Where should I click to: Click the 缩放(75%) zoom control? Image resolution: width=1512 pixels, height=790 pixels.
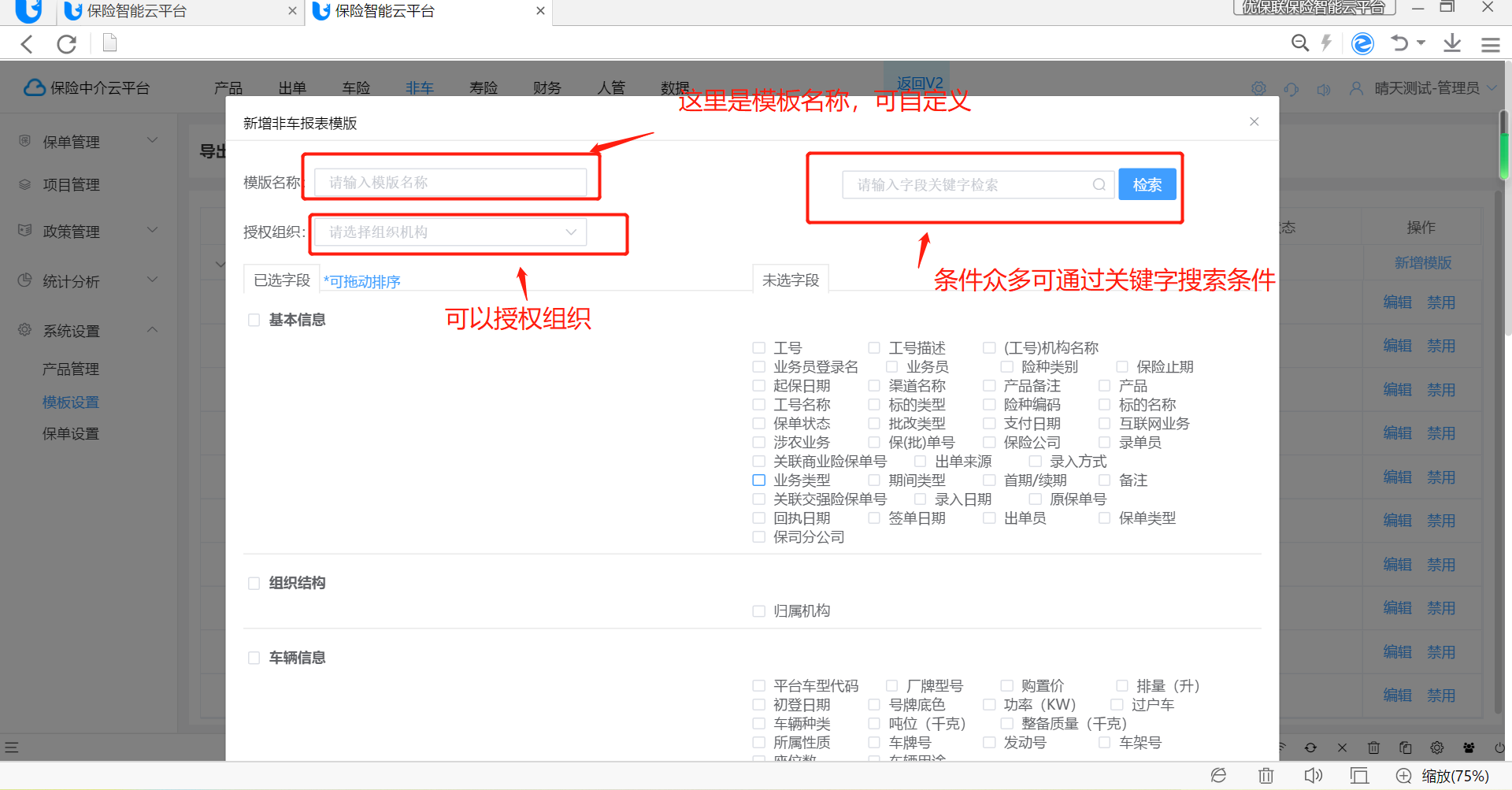[1455, 777]
